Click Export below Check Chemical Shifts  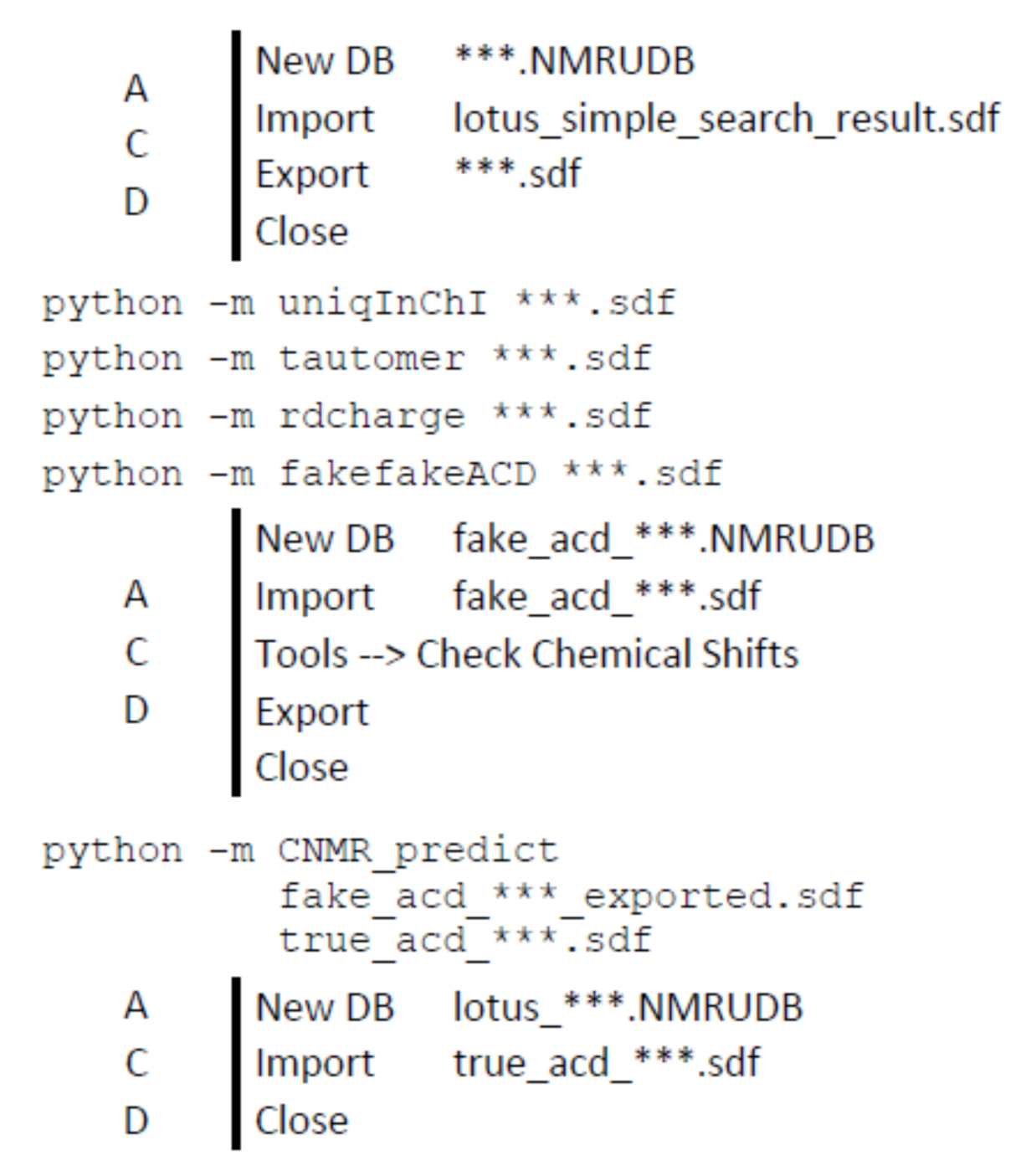coord(312,712)
